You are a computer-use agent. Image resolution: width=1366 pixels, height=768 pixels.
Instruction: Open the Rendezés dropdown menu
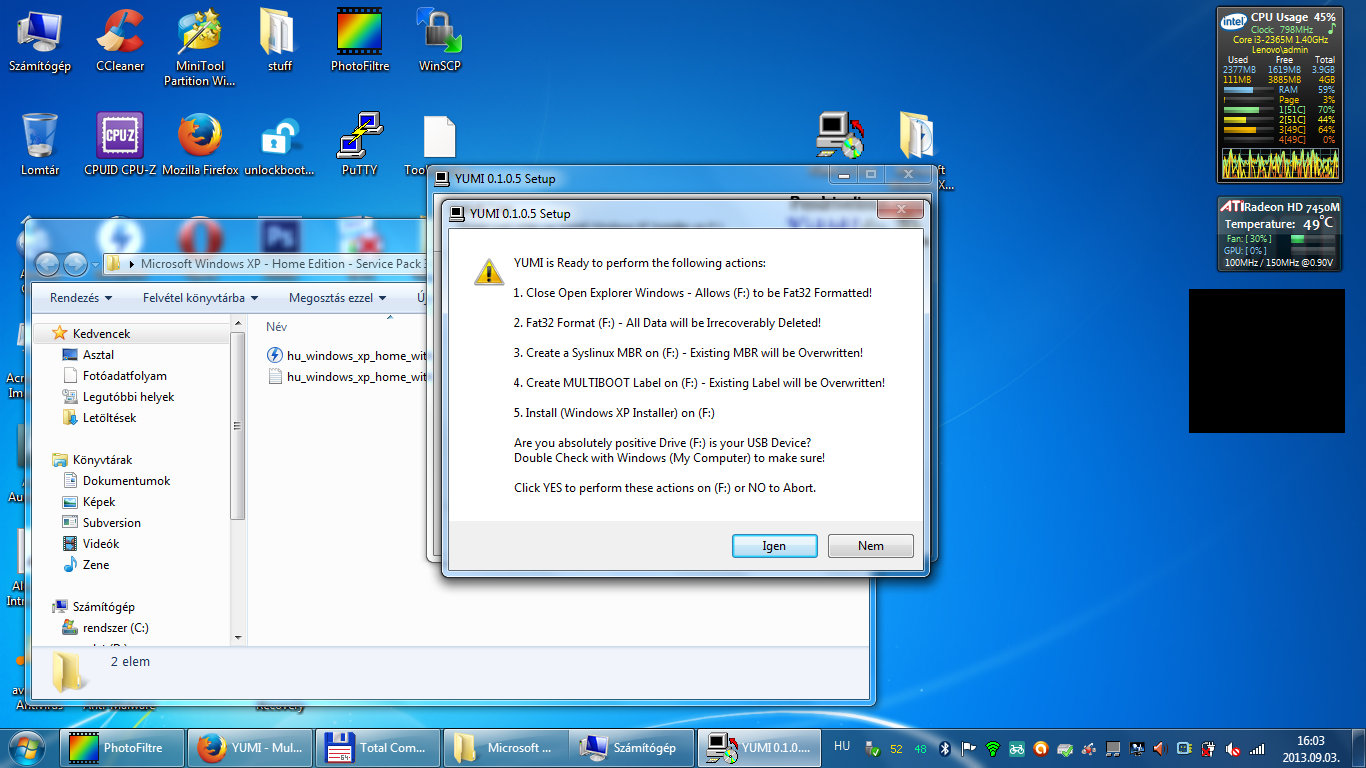[81, 298]
